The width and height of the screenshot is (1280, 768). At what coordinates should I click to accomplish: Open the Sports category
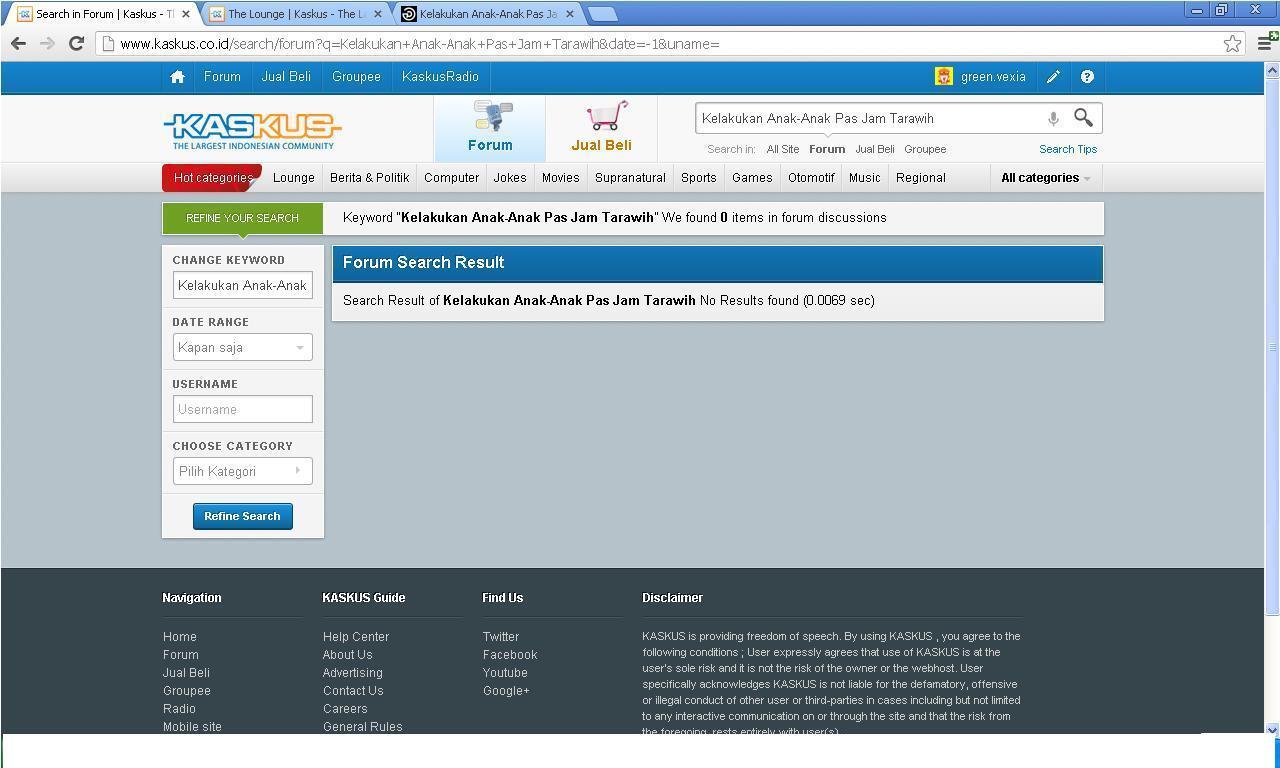tap(698, 178)
